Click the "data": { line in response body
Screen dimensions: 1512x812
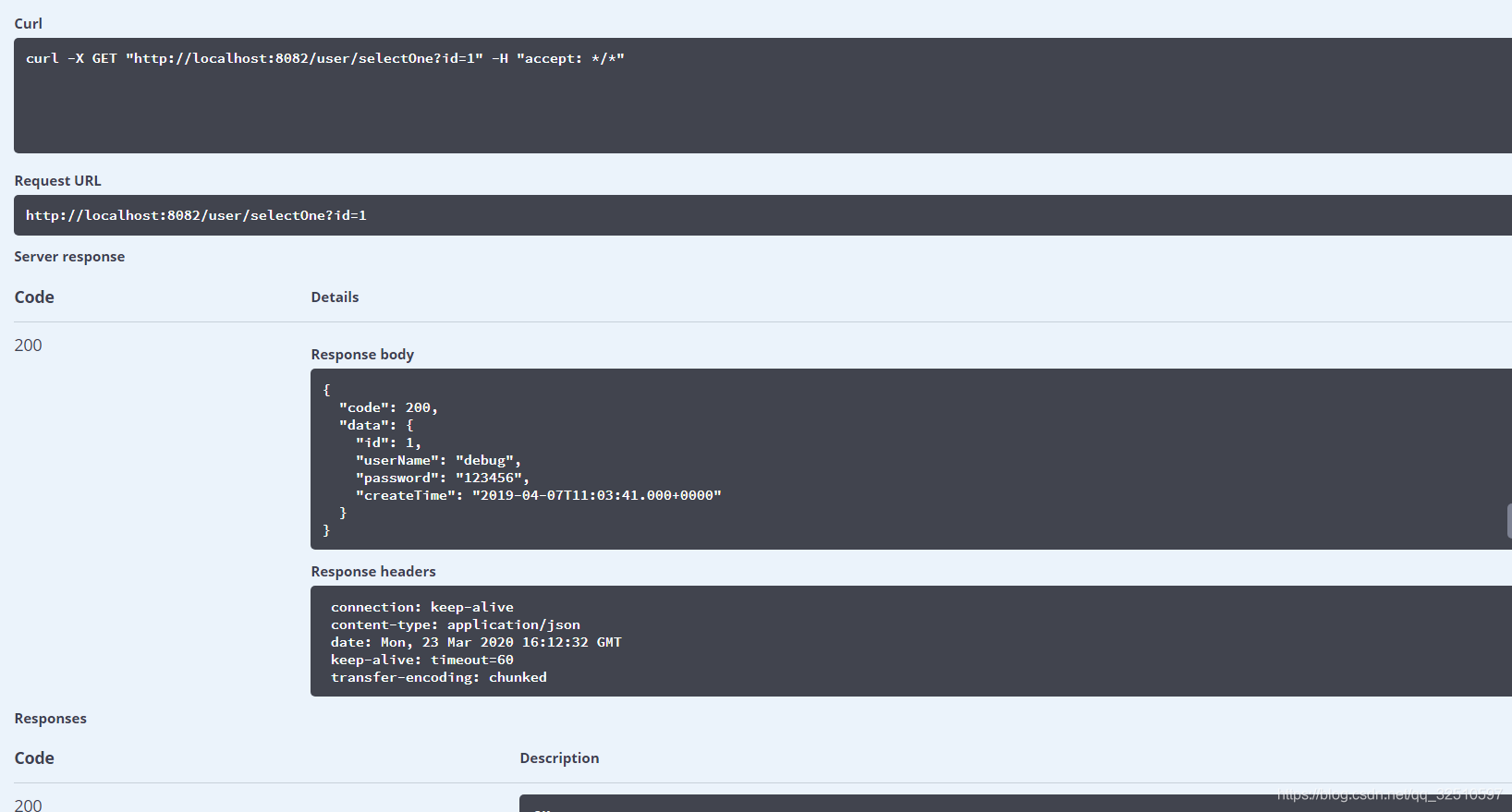point(376,425)
